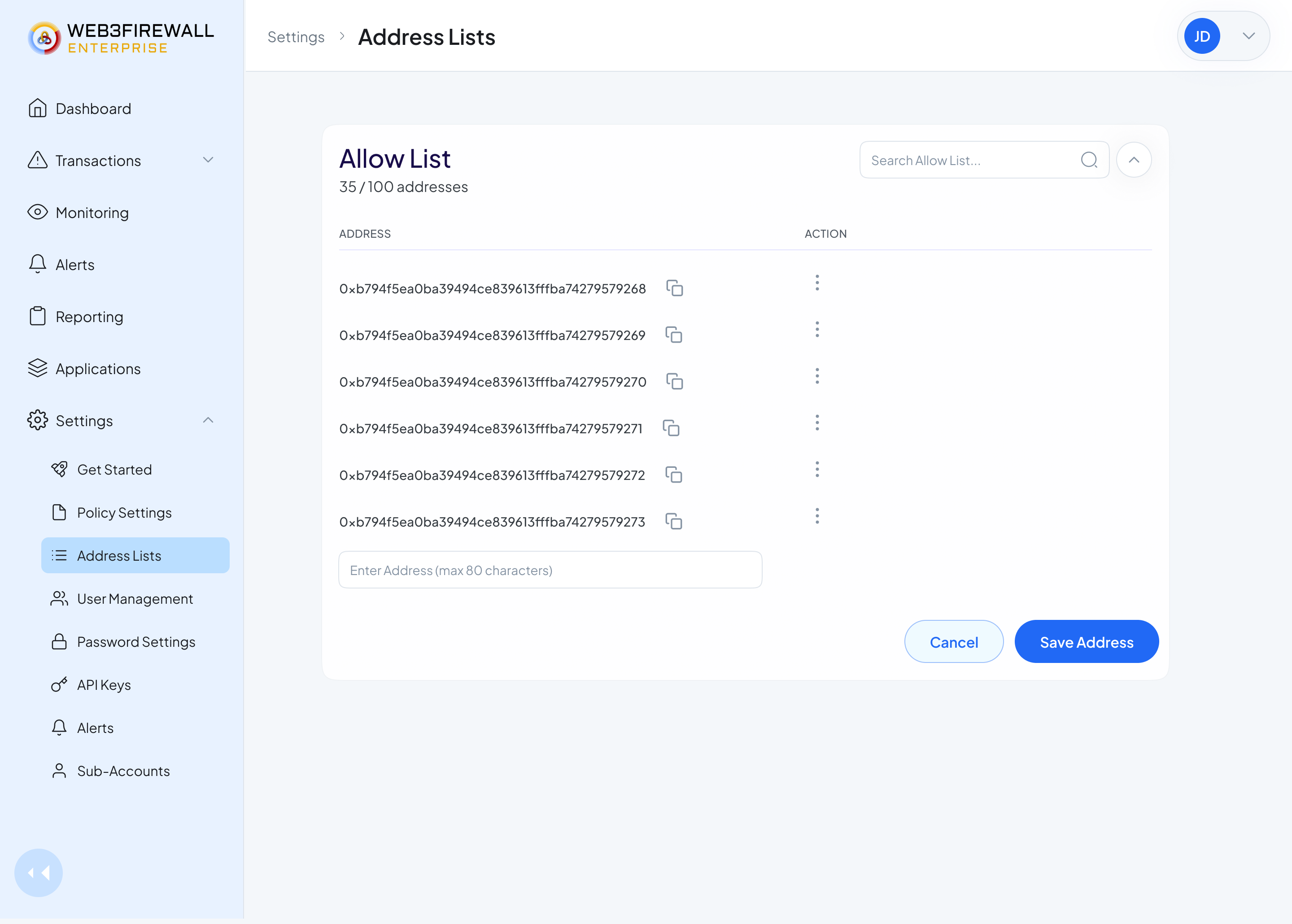Collapse the Allow List panel
The height and width of the screenshot is (924, 1292).
[1134, 160]
